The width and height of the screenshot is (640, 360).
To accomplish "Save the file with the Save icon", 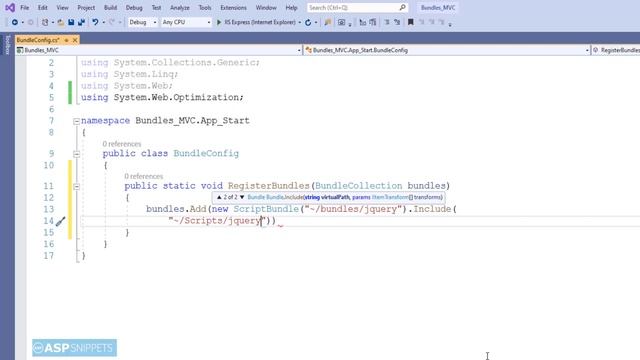I will pyautogui.click(x=71, y=22).
